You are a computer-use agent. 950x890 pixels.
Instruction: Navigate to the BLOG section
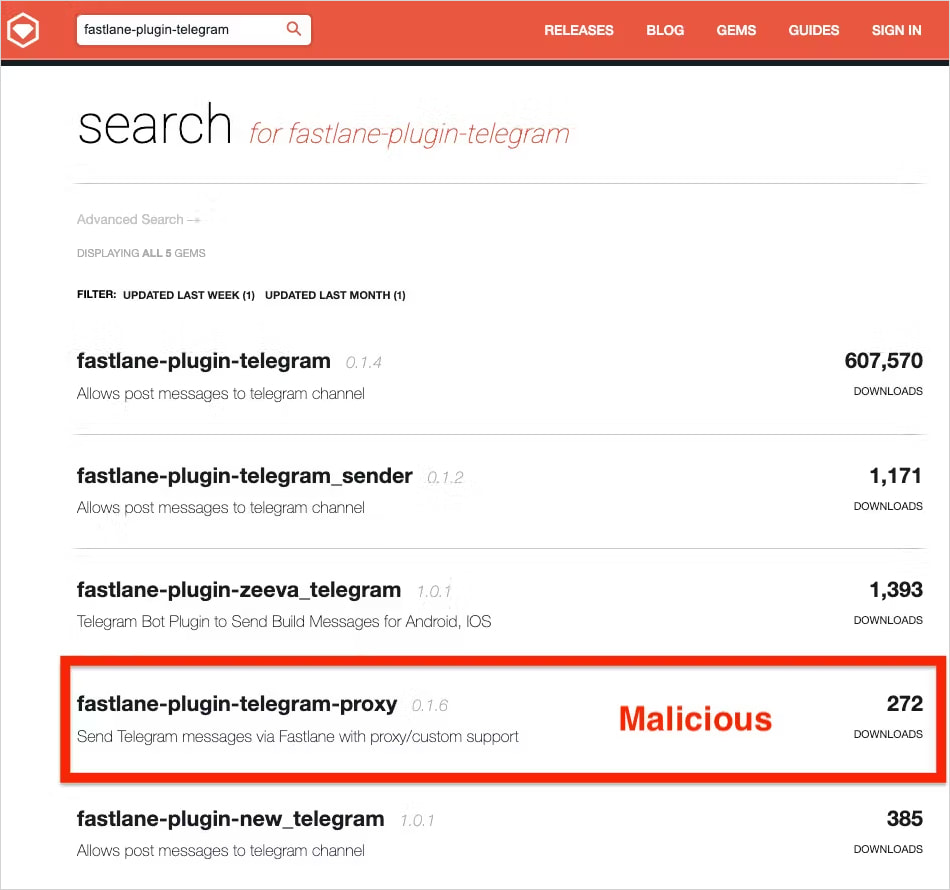tap(665, 30)
